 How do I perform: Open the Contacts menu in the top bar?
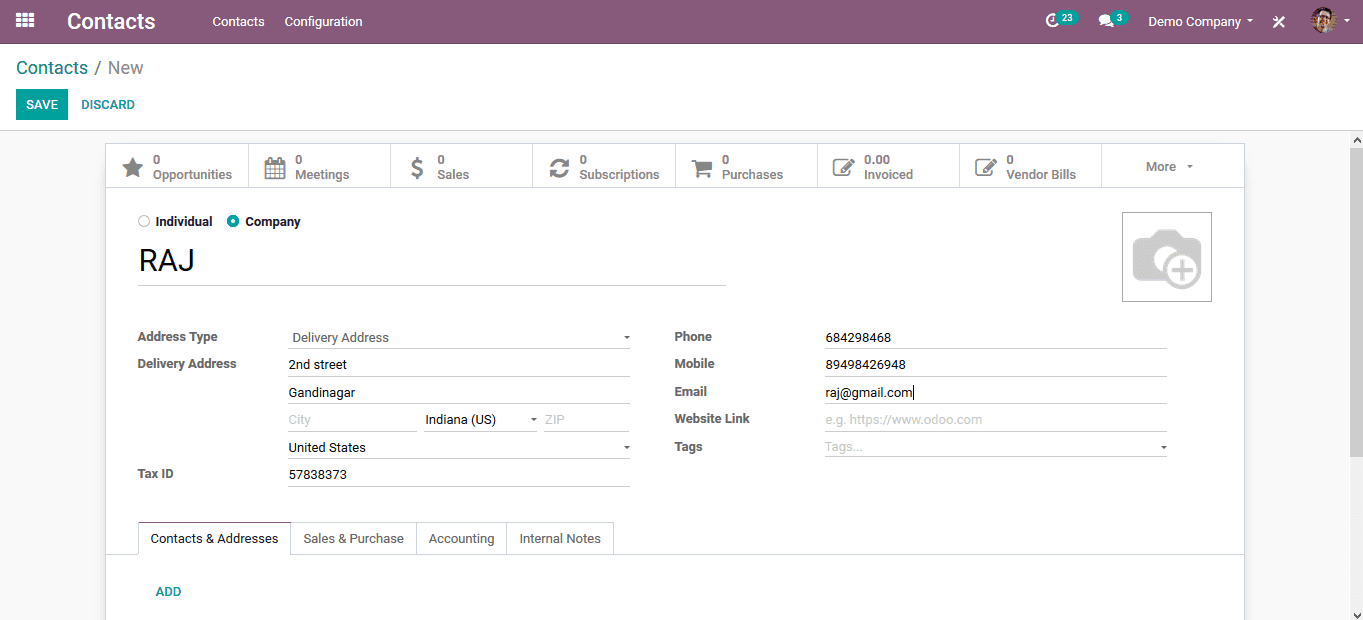point(238,22)
